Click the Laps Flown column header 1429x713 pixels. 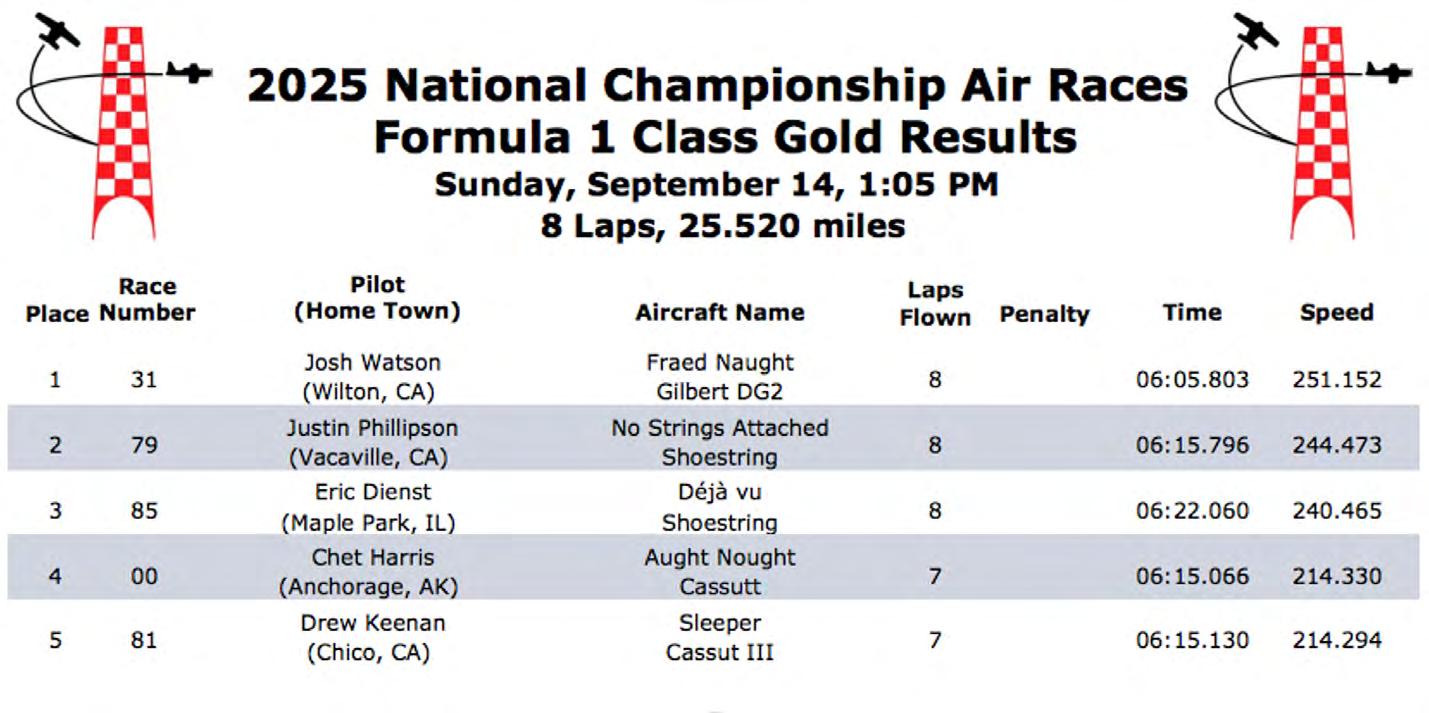tap(935, 304)
